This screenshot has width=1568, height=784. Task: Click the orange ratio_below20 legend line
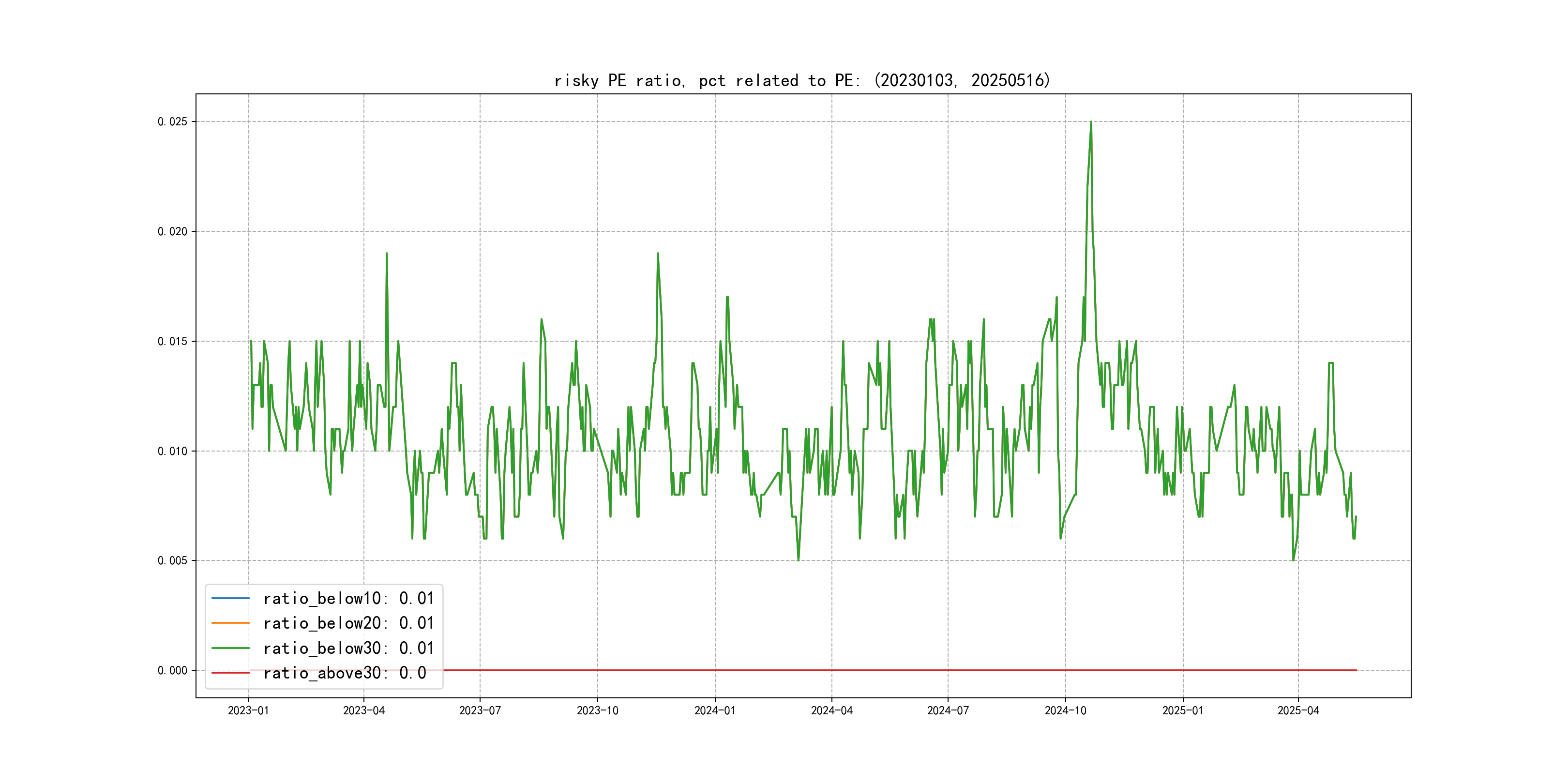[230, 623]
